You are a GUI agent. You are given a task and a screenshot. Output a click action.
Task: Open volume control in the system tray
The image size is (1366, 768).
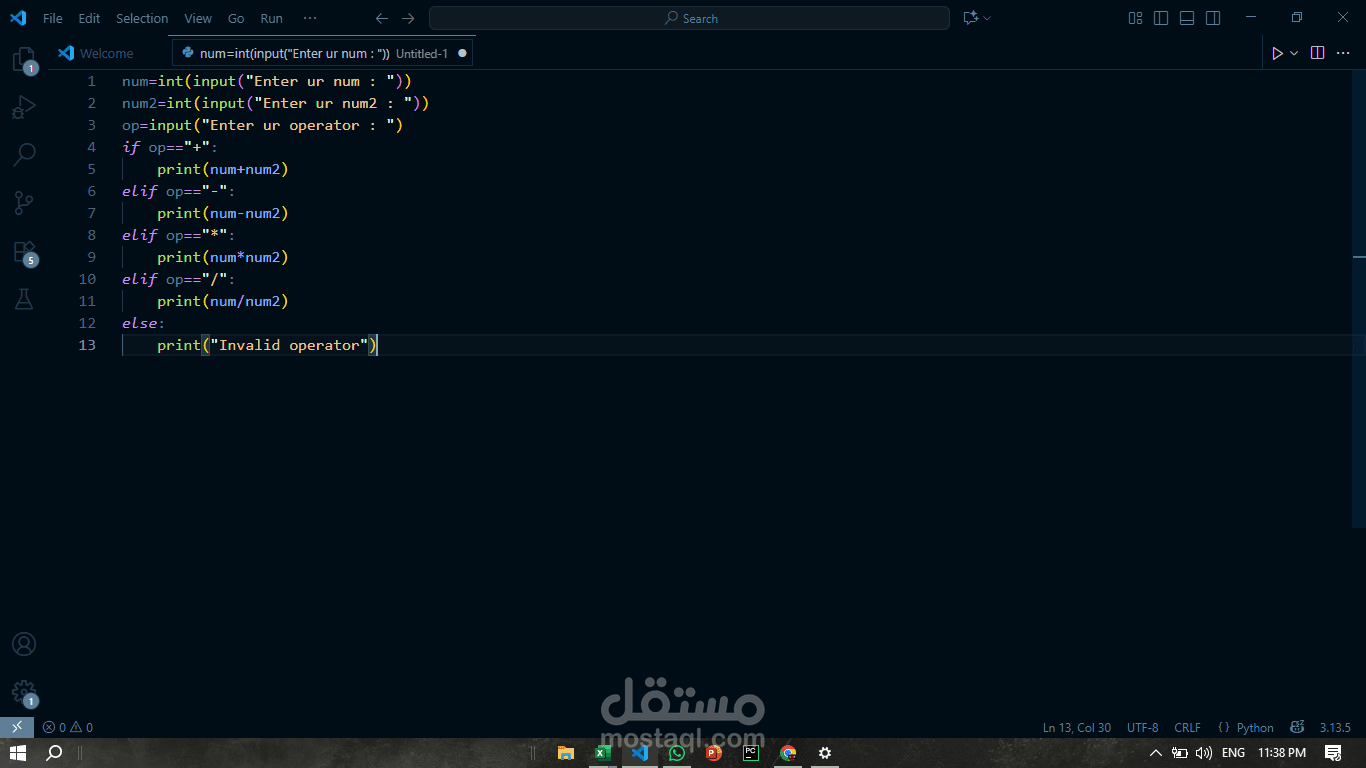pyautogui.click(x=1203, y=753)
